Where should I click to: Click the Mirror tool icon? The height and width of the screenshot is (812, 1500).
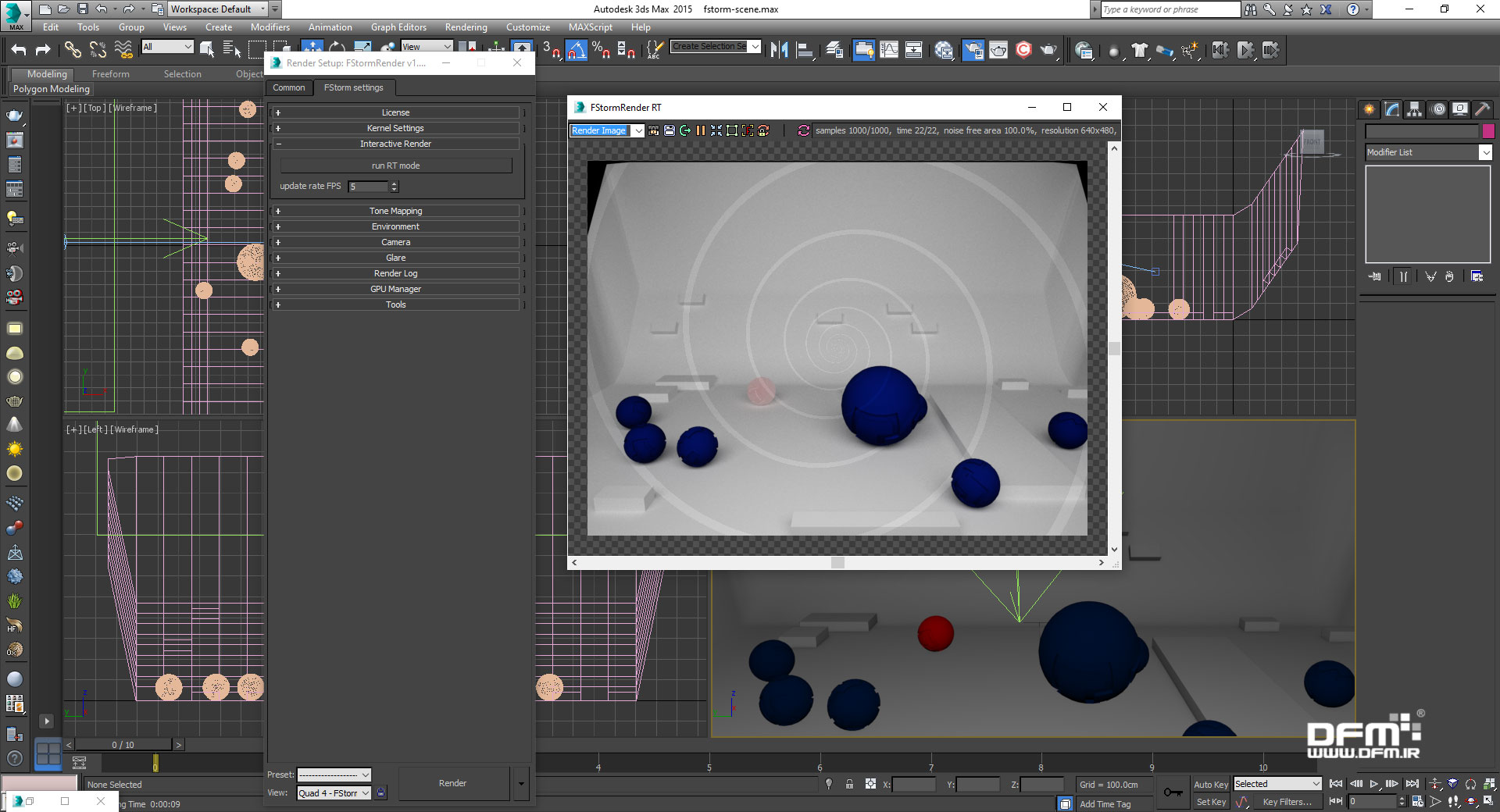[779, 50]
